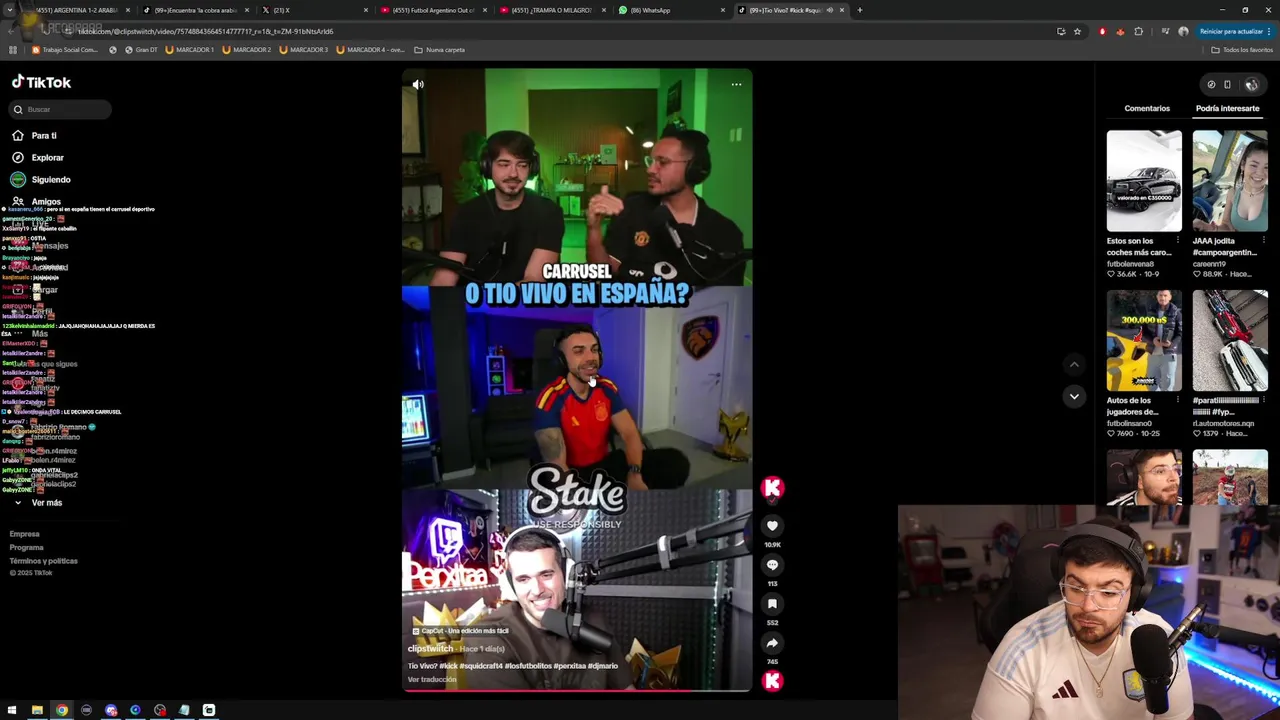The image size is (1280, 720).
Task: Click the Chrome icon in the taskbar
Action: point(62,711)
